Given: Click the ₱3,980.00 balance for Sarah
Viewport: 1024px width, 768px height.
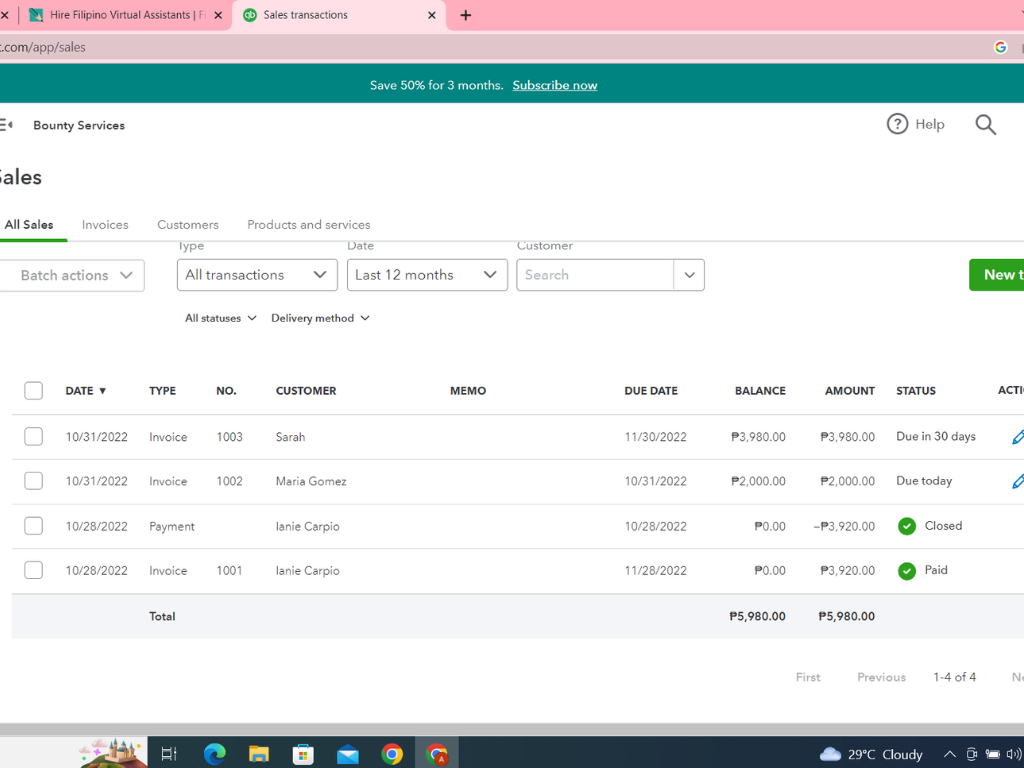Looking at the screenshot, I should [x=758, y=437].
